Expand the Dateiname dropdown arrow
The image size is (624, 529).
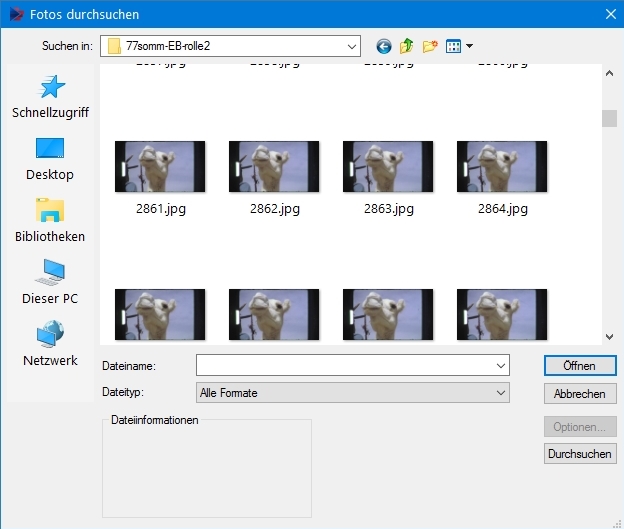501,365
